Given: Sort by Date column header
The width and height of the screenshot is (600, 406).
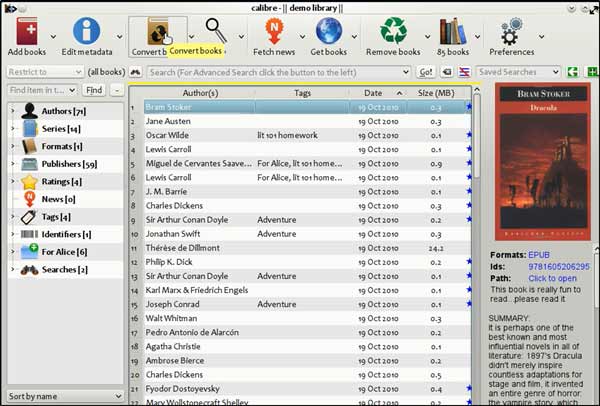Looking at the screenshot, I should coord(377,93).
